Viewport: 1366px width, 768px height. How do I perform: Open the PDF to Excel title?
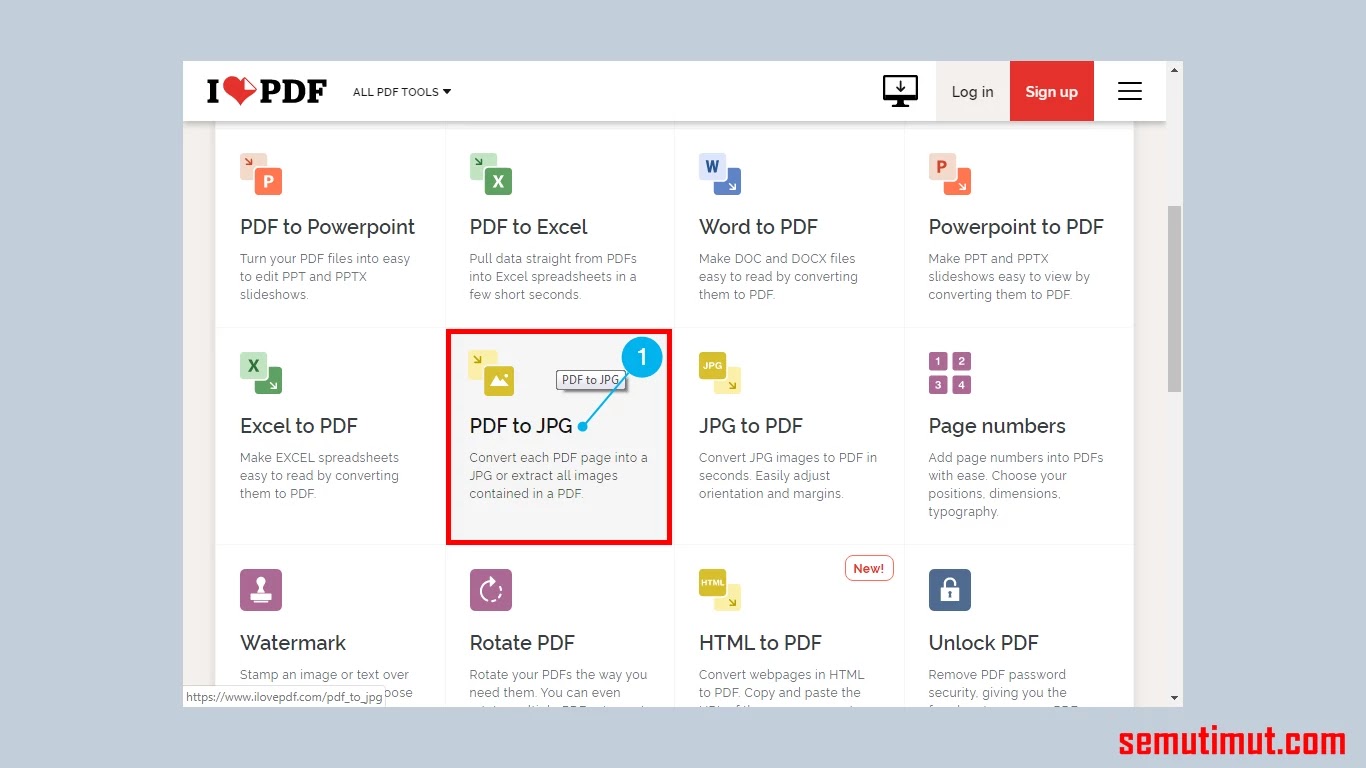(528, 227)
